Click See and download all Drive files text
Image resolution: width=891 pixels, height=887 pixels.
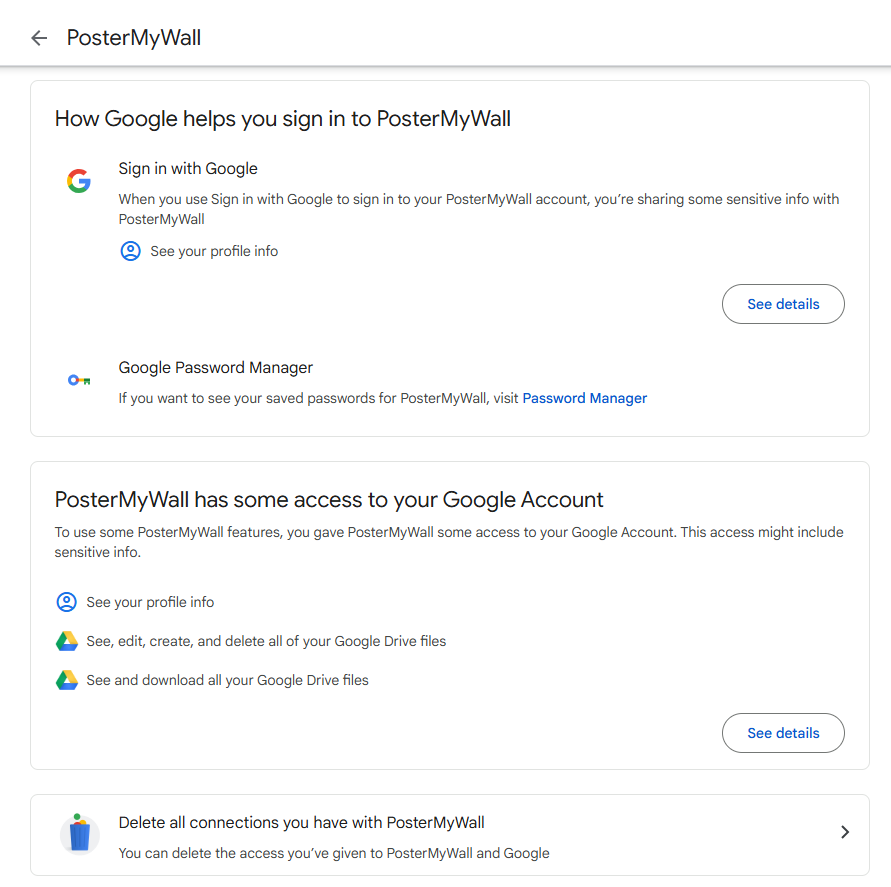click(227, 680)
